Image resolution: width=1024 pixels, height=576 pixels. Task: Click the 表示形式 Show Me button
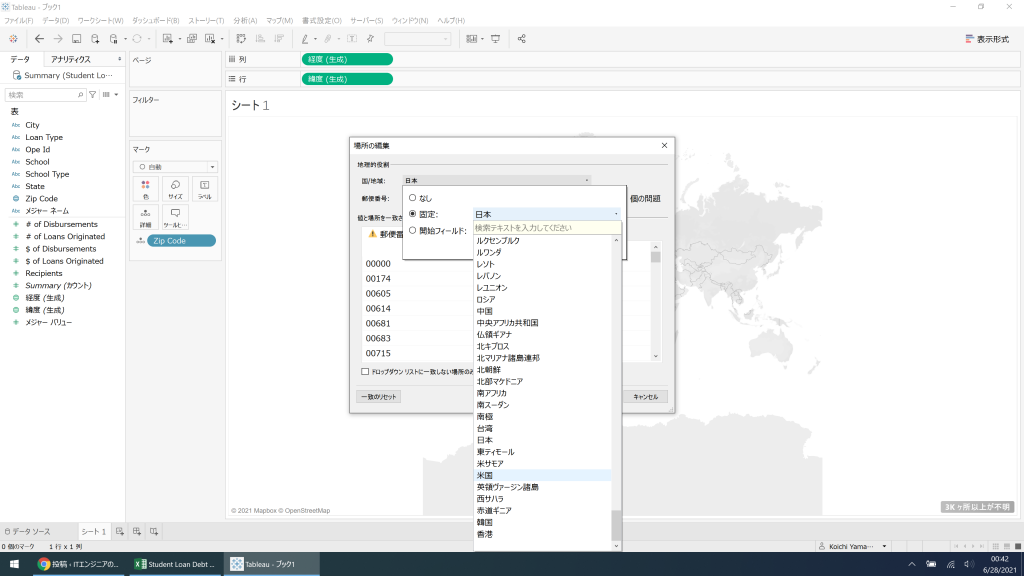[x=987, y=39]
